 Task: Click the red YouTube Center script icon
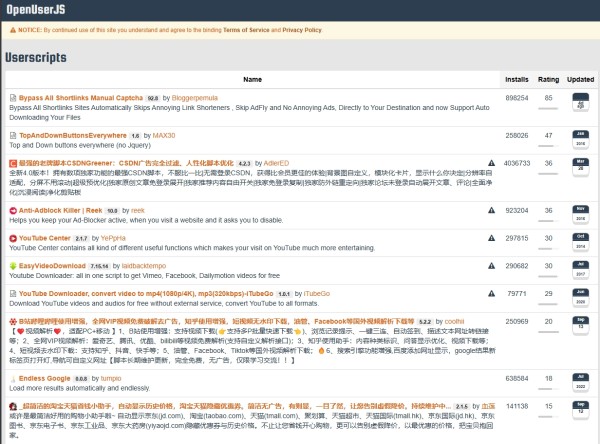(13, 238)
